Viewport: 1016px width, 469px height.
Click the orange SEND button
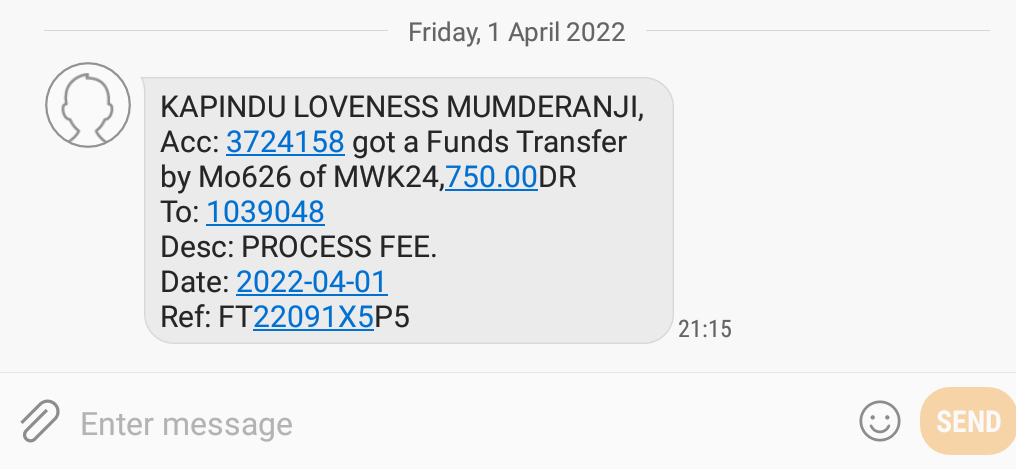pyautogui.click(x=968, y=421)
